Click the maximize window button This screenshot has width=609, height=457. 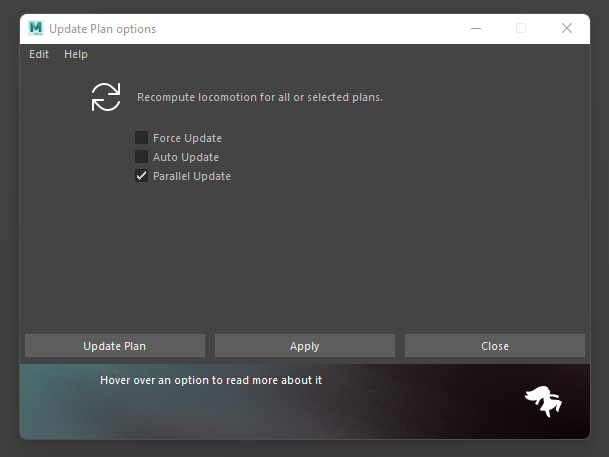point(521,29)
